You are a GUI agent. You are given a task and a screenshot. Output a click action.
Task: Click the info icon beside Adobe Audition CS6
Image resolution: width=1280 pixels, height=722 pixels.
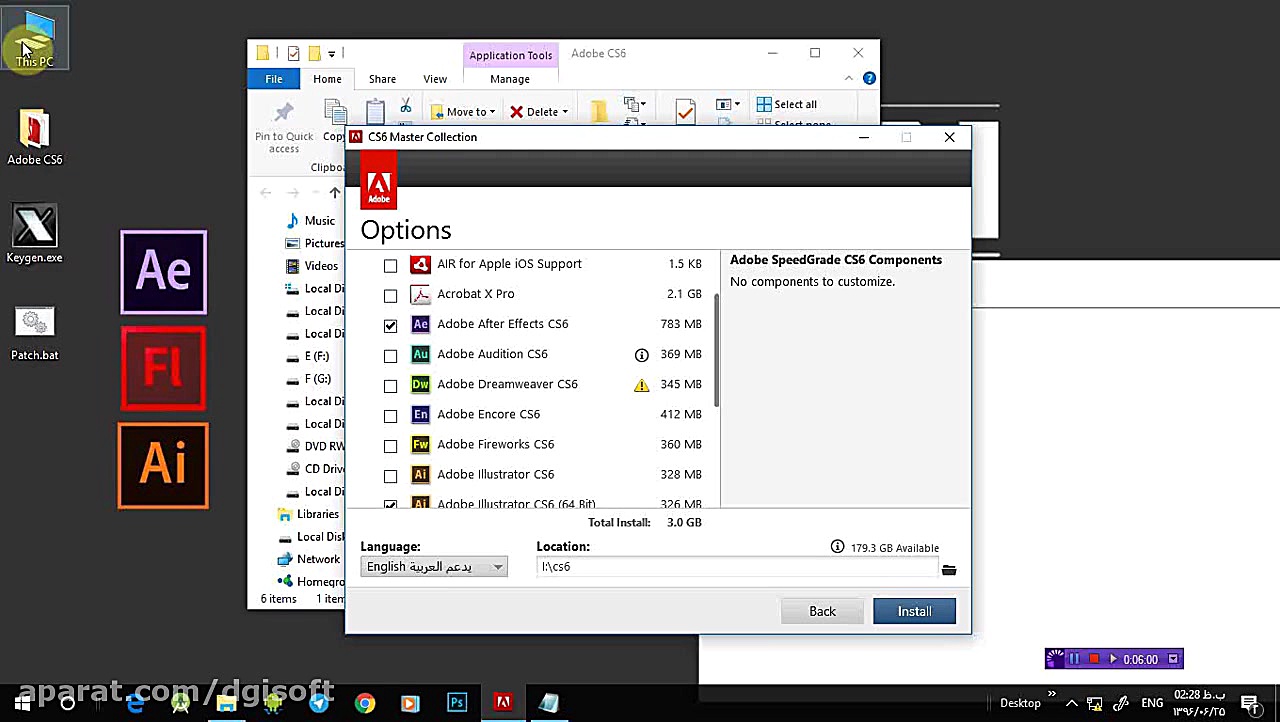tap(642, 354)
